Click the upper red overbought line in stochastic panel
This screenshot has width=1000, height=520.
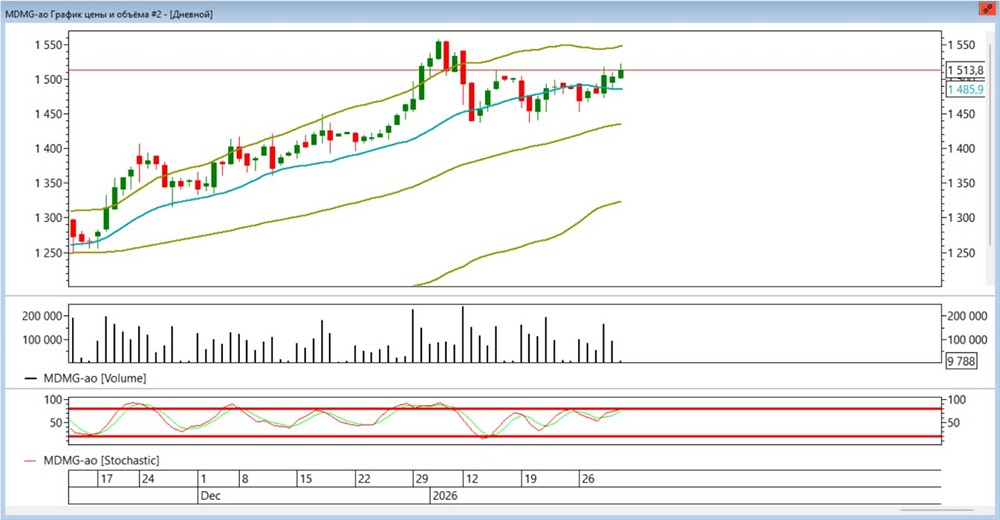504,408
